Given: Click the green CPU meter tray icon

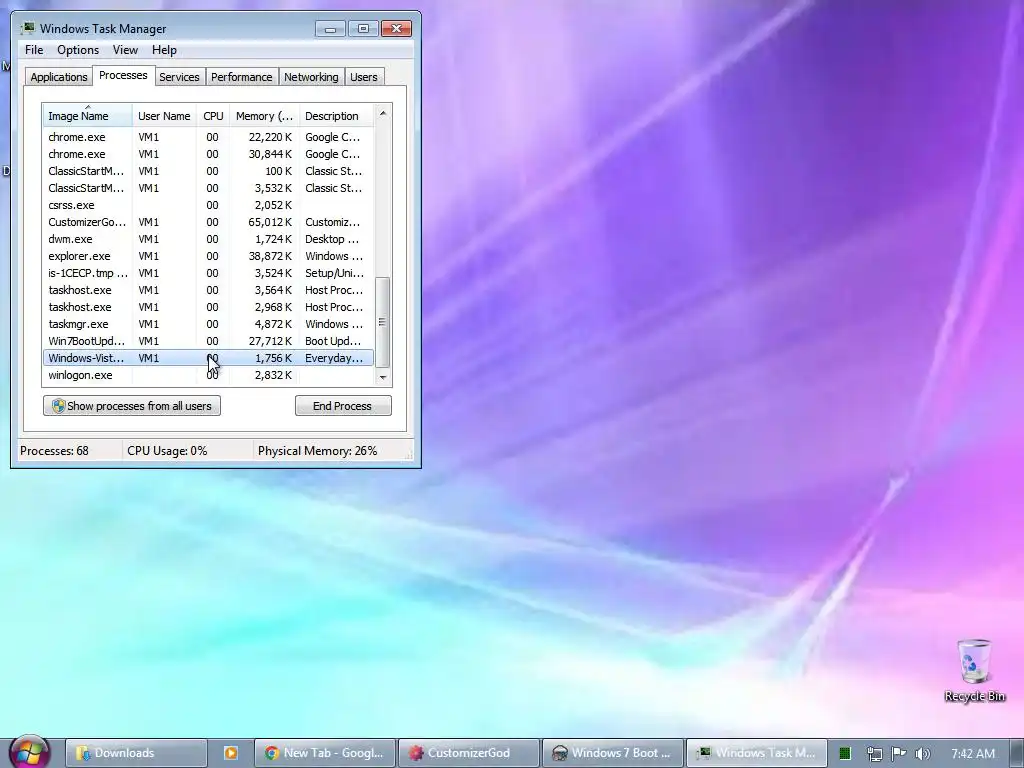Looking at the screenshot, I should (x=845, y=754).
